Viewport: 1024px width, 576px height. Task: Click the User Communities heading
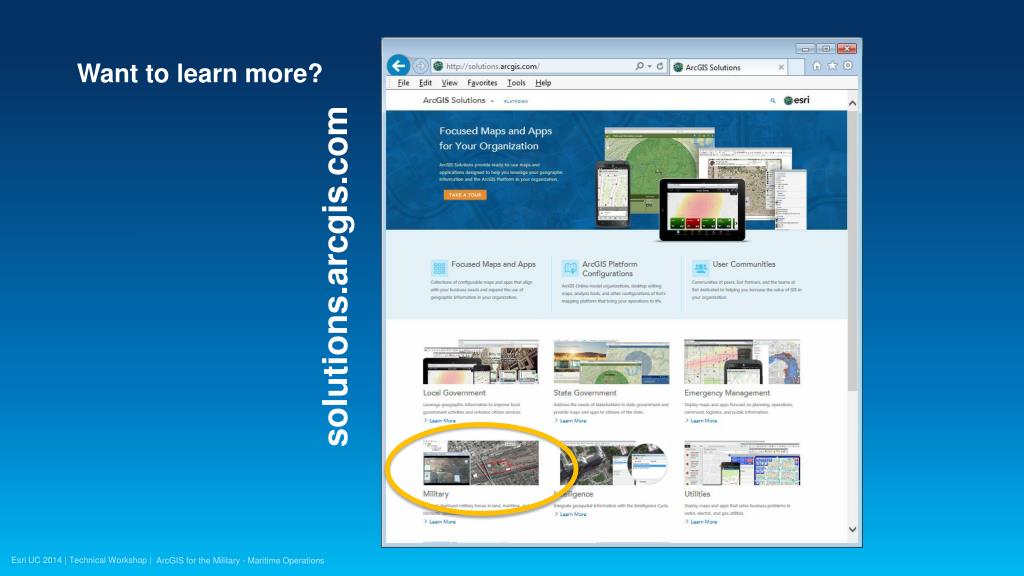click(744, 264)
